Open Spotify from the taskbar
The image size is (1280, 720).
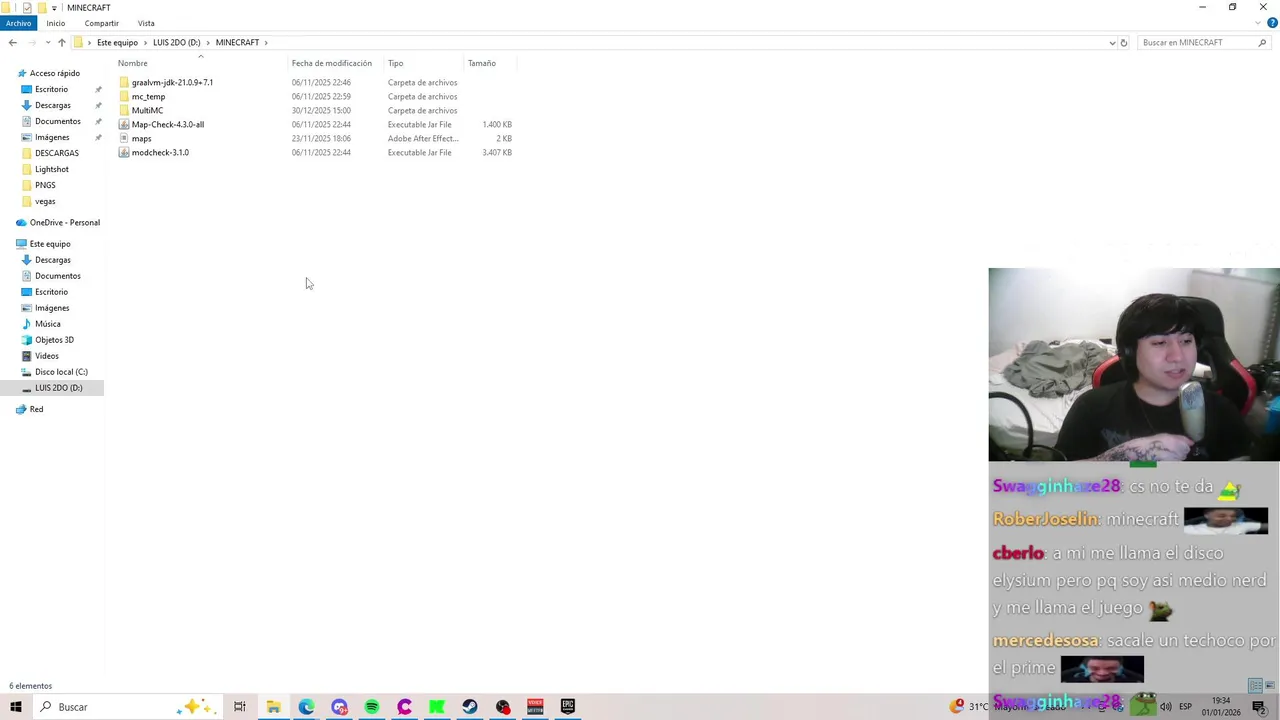372,707
